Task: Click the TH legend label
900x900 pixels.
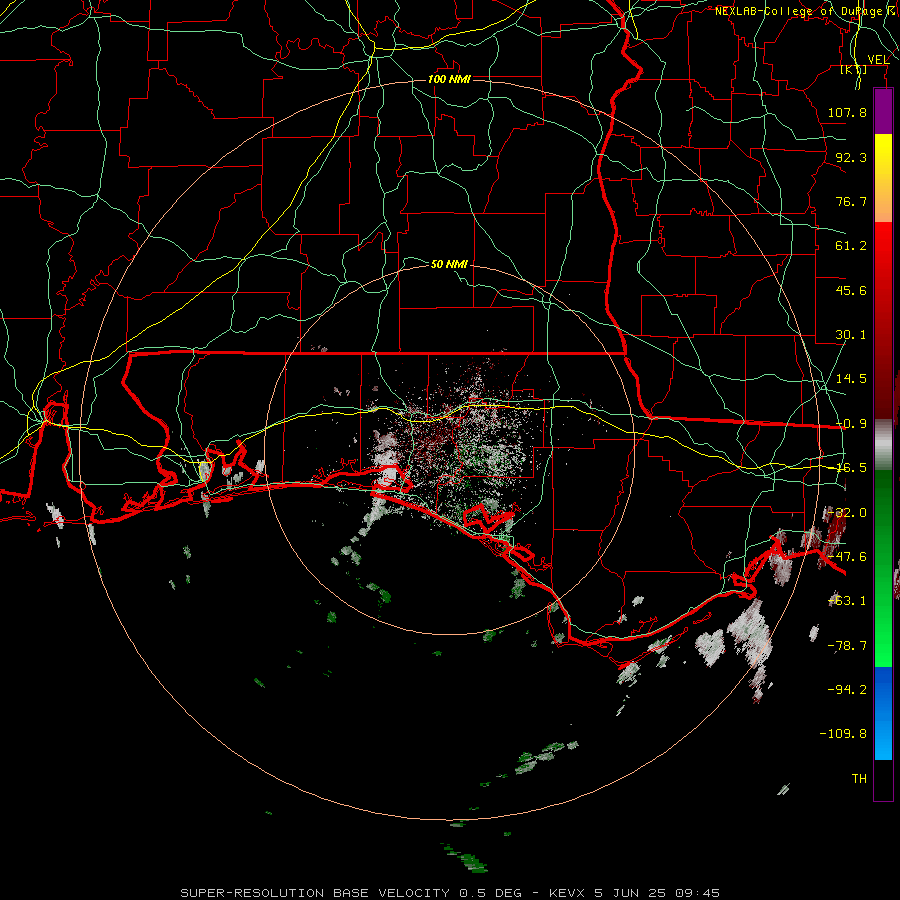Action: tap(859, 779)
